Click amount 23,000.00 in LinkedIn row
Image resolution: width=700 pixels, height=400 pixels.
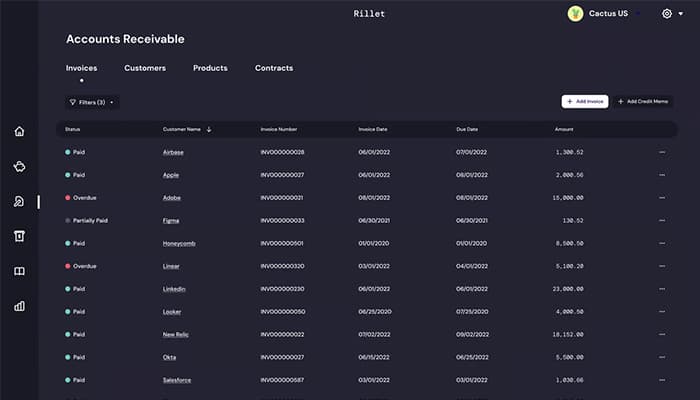pos(568,289)
